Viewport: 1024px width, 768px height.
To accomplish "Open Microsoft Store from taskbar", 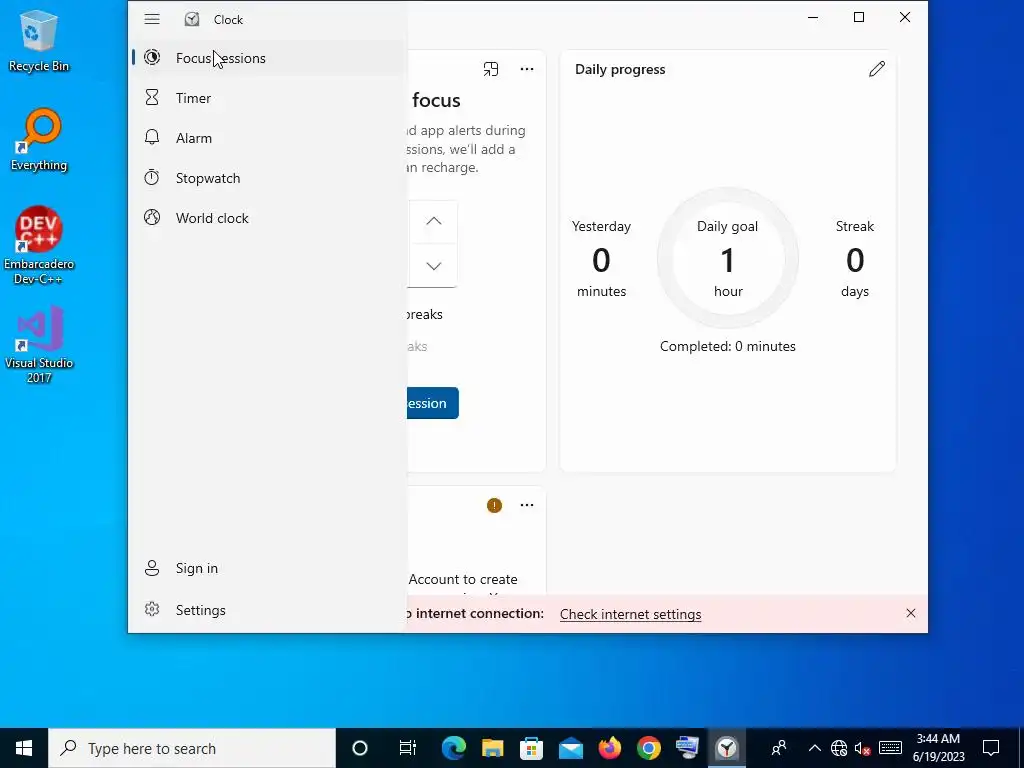I will pyautogui.click(x=532, y=748).
